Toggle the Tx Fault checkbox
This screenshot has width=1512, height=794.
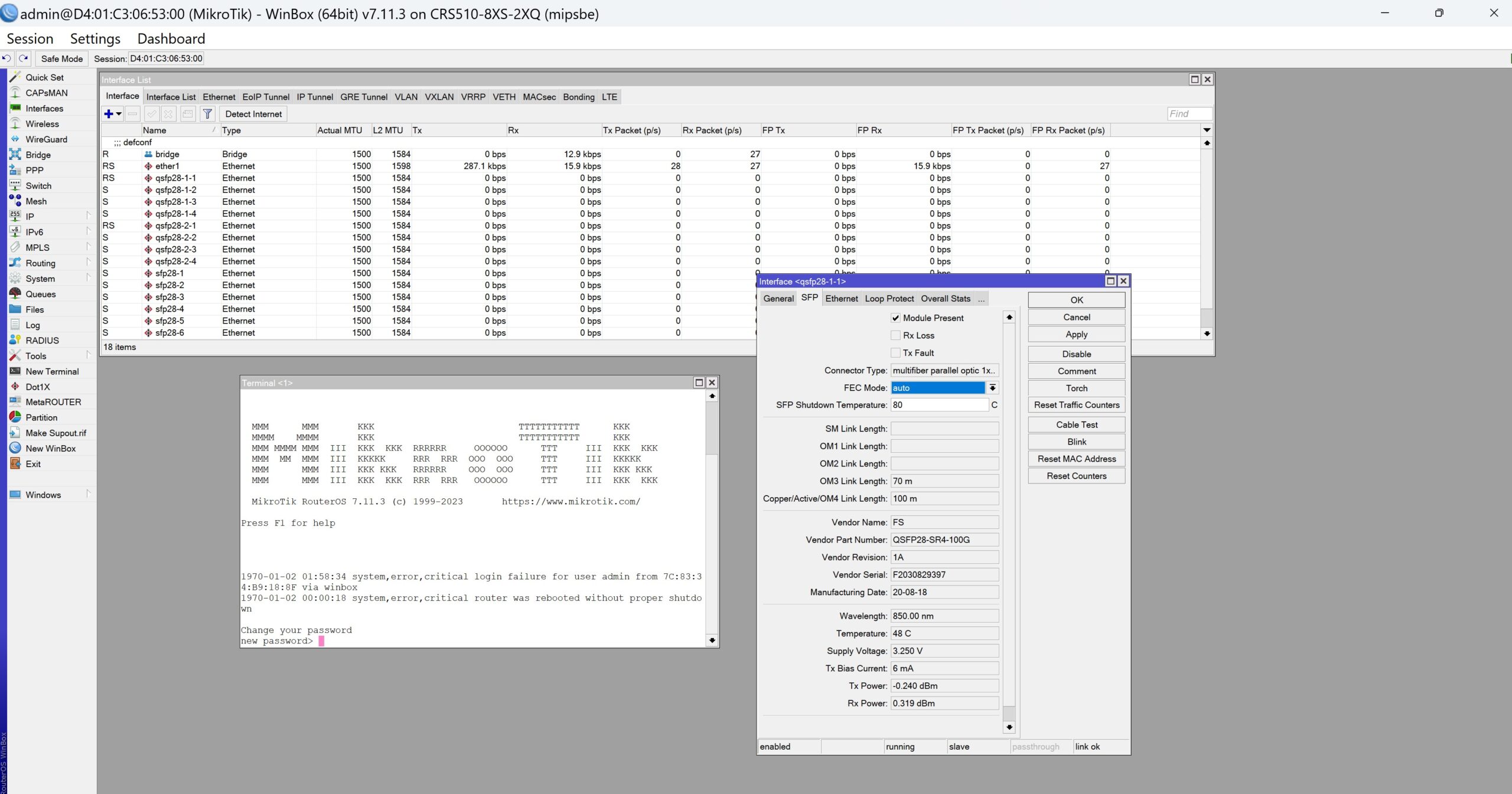(x=895, y=353)
